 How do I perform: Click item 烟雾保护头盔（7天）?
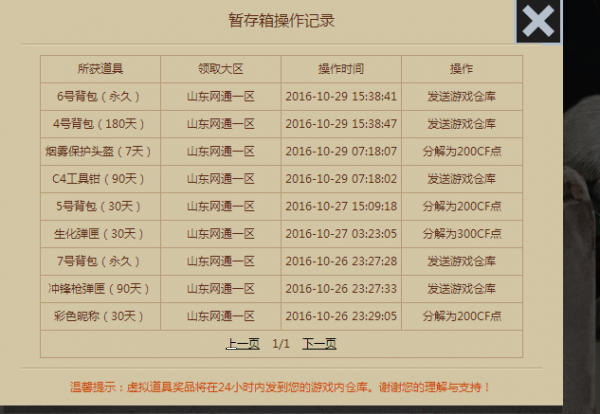99,152
